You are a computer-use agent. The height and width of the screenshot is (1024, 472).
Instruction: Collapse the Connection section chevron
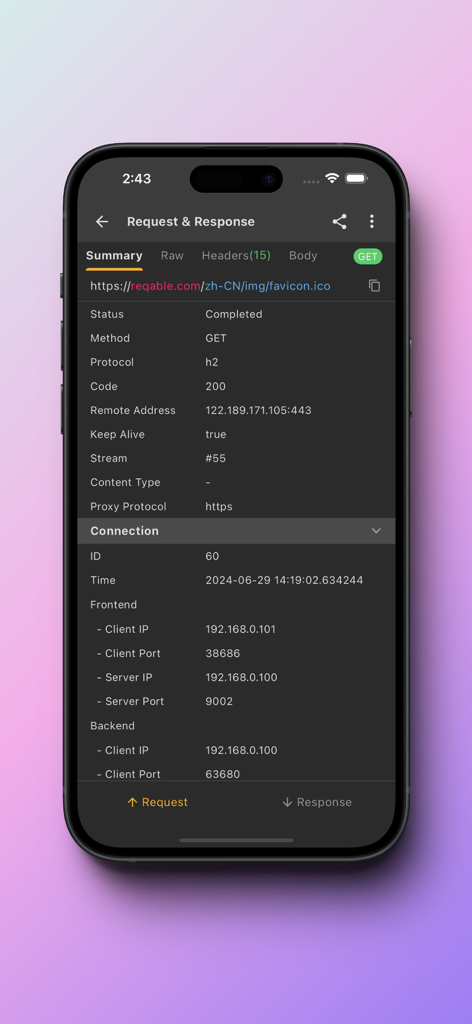(x=376, y=531)
